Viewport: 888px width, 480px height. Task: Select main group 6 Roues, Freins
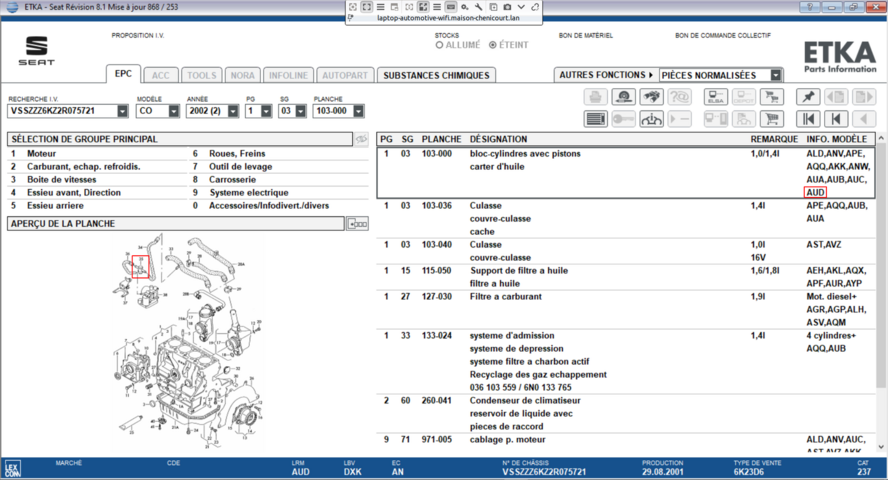coord(279,153)
